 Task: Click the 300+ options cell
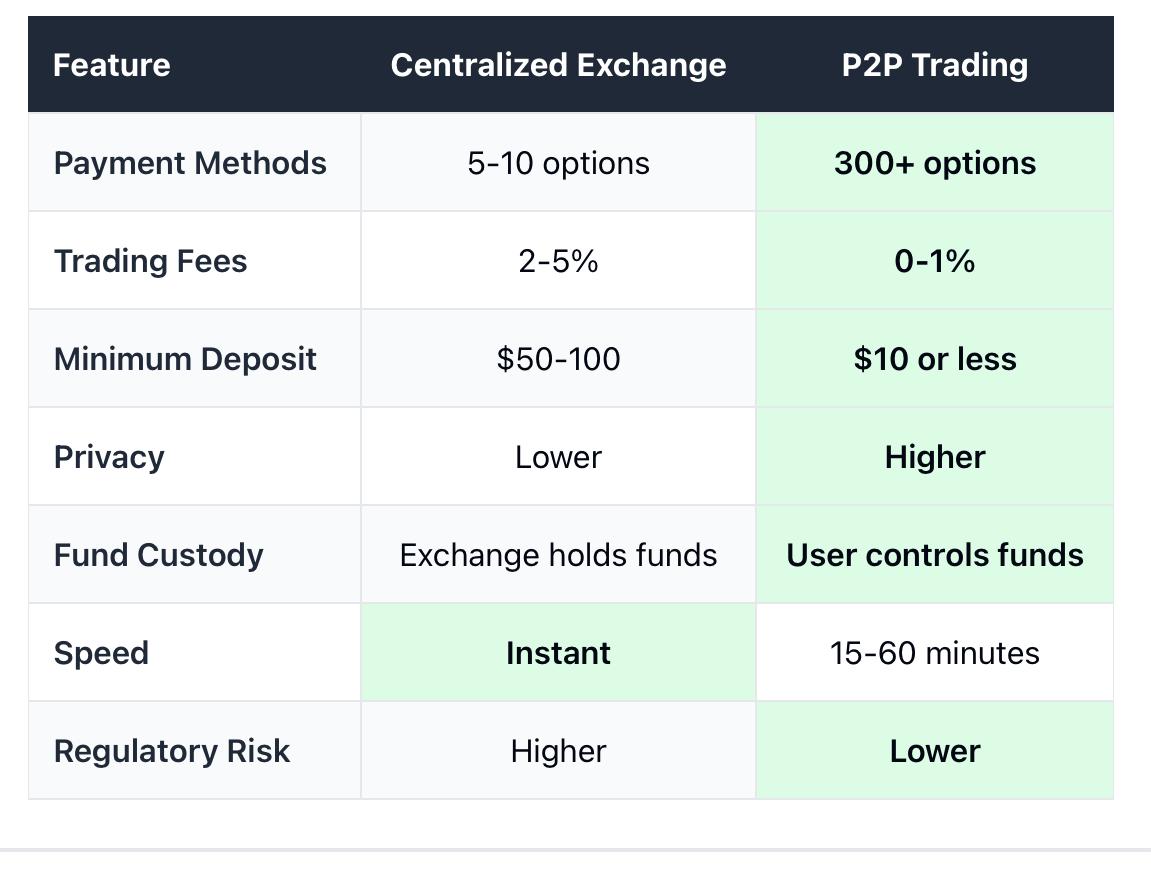tap(934, 163)
